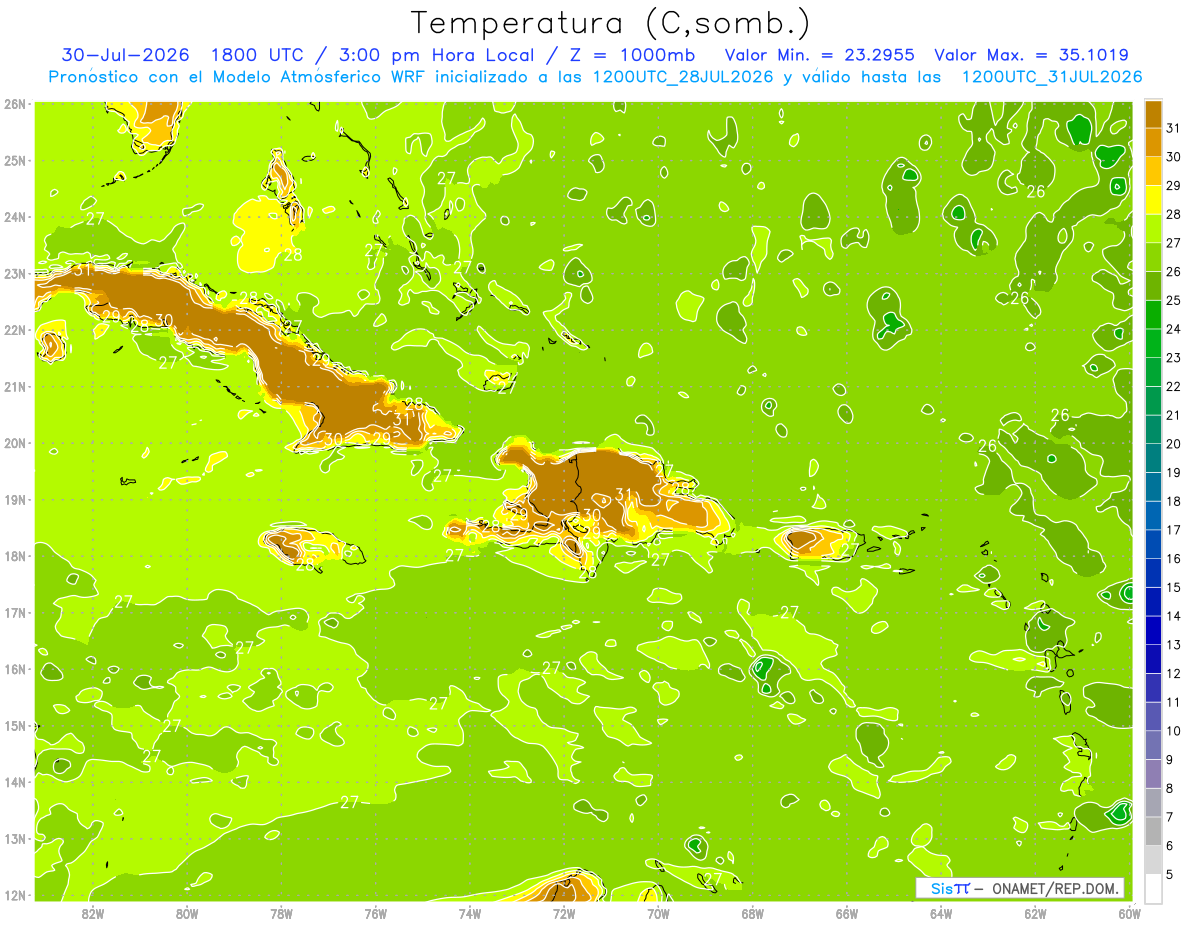This screenshot has width=1200, height=927.
Task: Click the latitude axis label 13N
Action: (15, 838)
